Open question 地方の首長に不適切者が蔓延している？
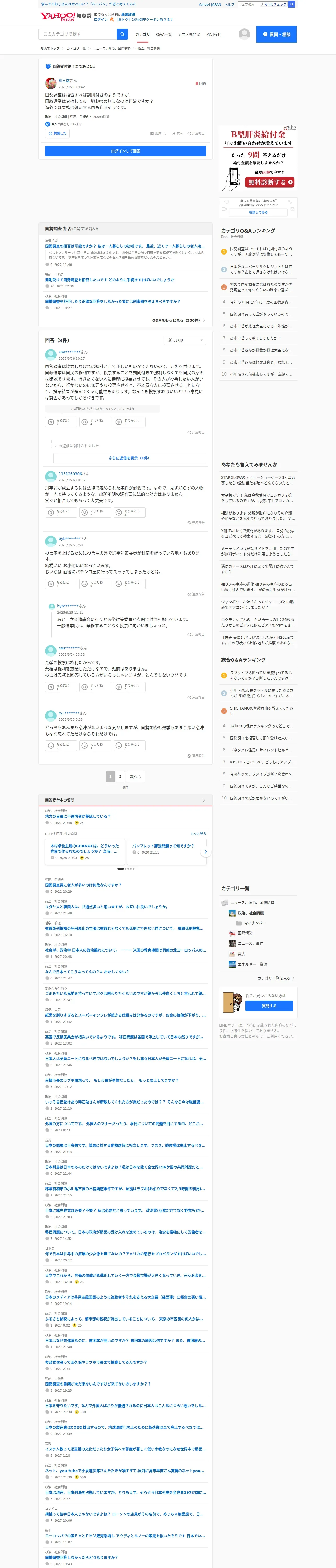 (77, 816)
